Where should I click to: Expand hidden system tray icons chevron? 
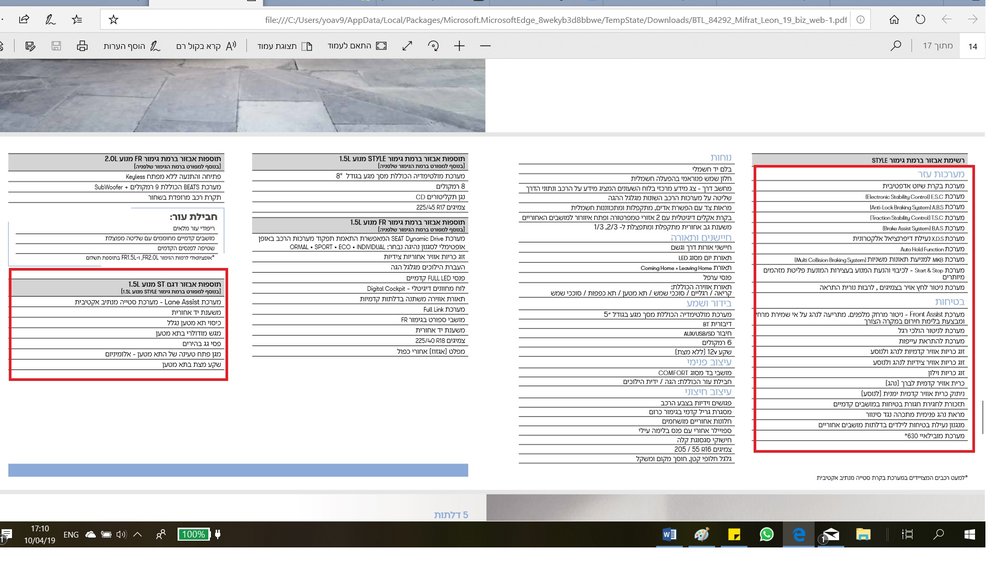[137, 535]
